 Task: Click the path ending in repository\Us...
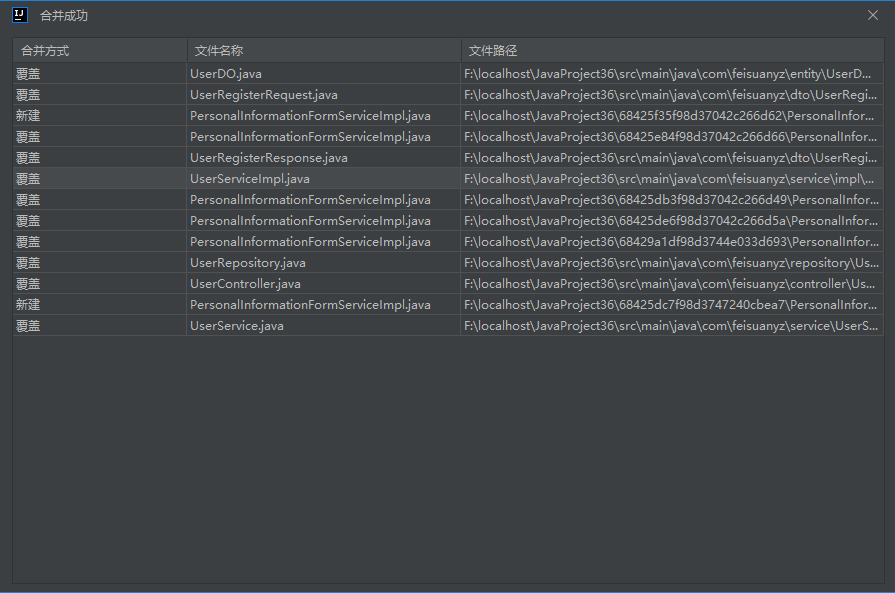[x=672, y=263]
